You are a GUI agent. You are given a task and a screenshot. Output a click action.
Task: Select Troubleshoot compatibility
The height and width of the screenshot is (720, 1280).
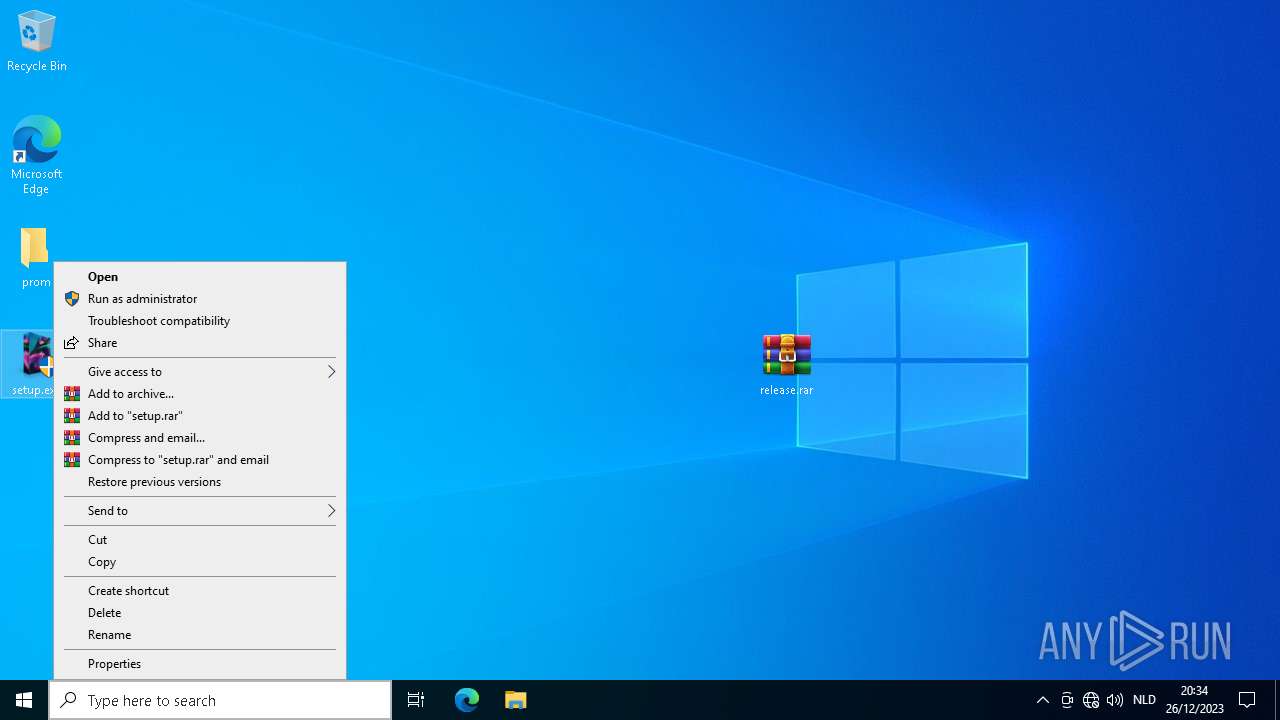[x=200, y=321]
